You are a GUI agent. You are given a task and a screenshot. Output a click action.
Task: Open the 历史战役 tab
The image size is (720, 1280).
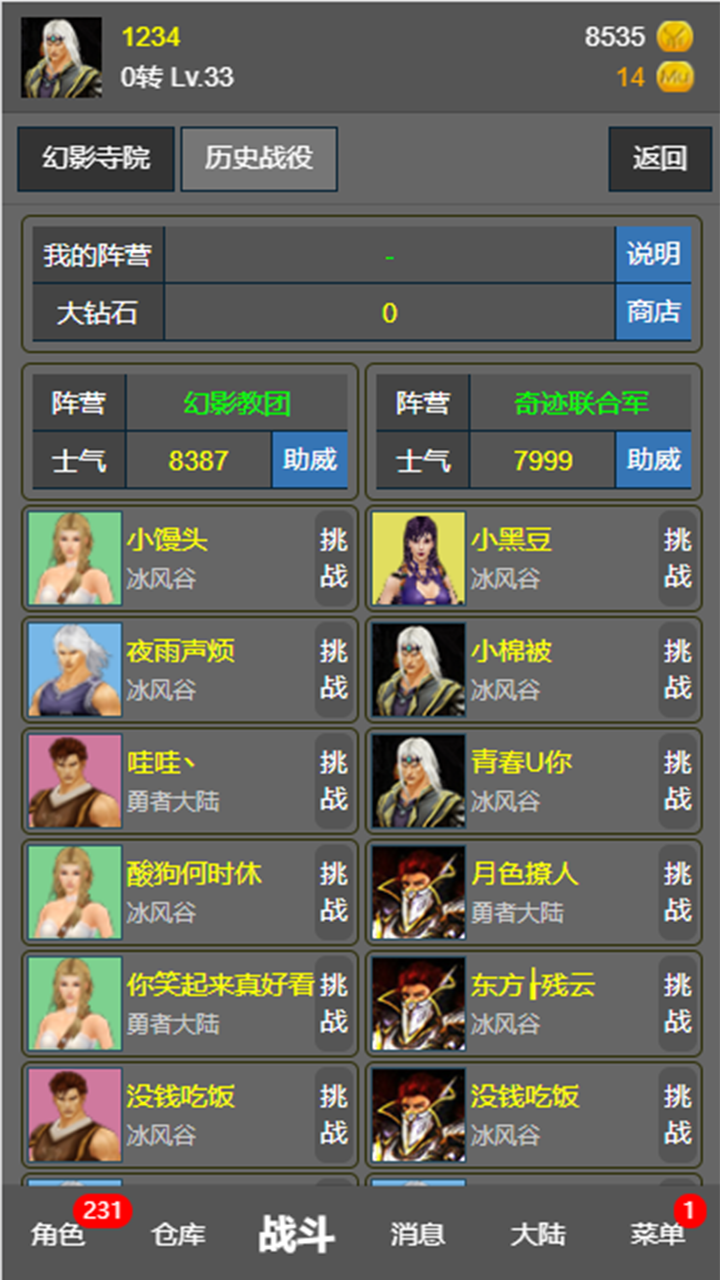[259, 159]
